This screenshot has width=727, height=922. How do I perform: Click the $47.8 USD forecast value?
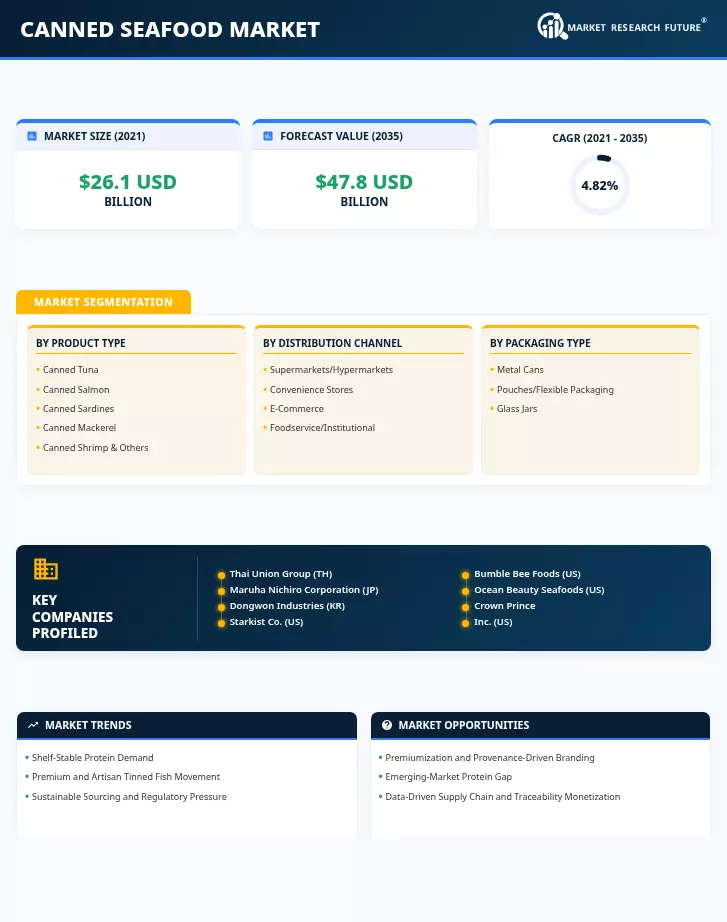point(364,182)
